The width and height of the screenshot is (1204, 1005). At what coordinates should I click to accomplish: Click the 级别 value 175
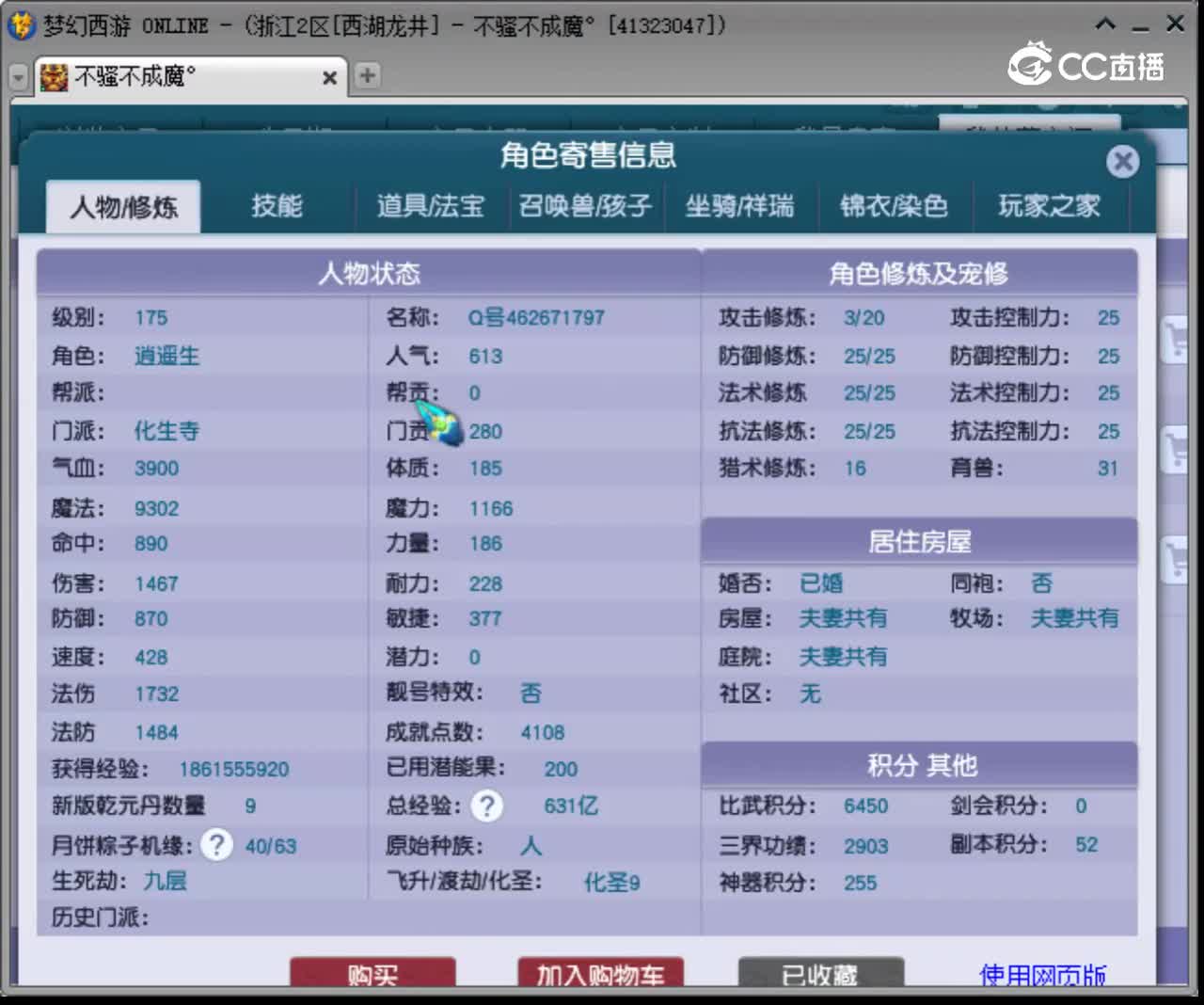tap(150, 317)
